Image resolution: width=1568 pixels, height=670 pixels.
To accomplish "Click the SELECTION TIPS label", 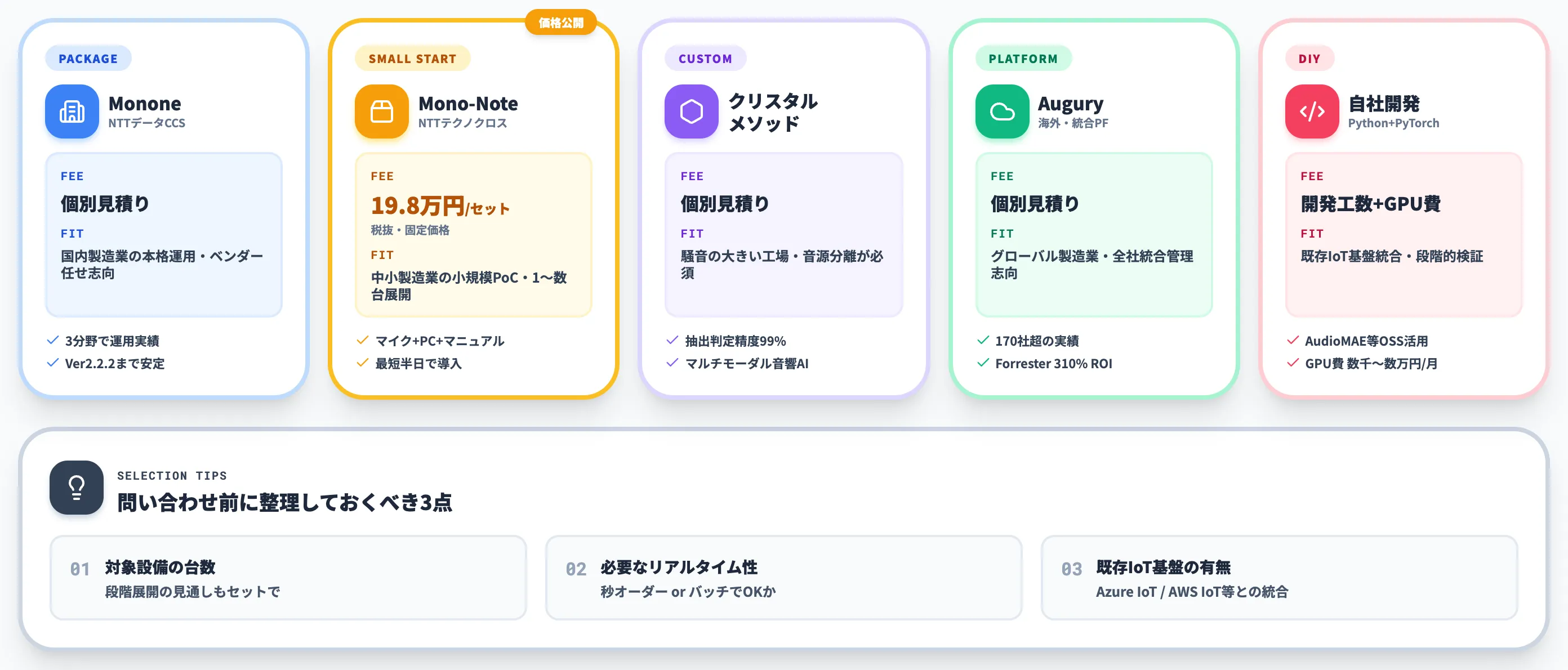I will [172, 475].
